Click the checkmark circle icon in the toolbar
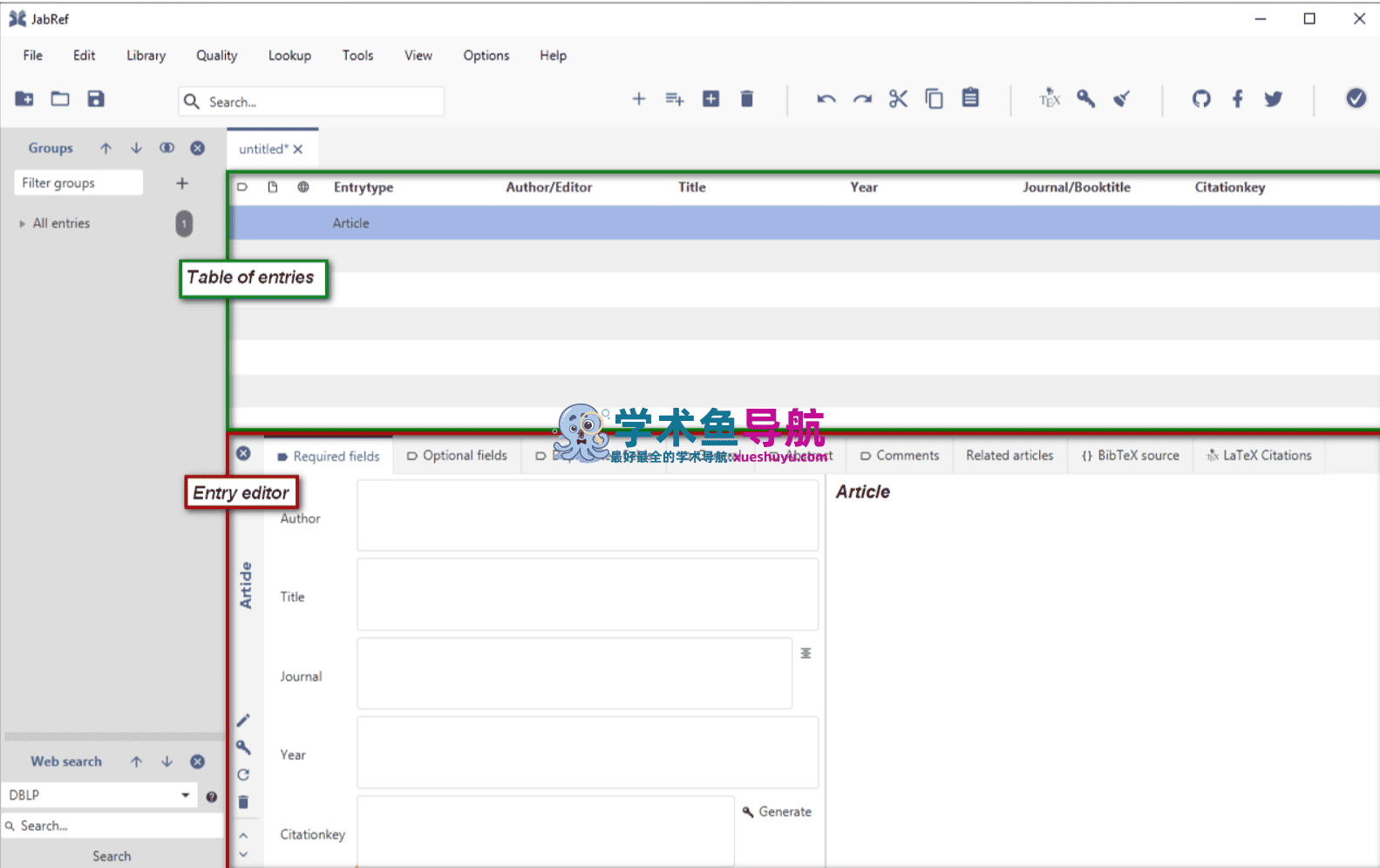1380x868 pixels. point(1356,98)
